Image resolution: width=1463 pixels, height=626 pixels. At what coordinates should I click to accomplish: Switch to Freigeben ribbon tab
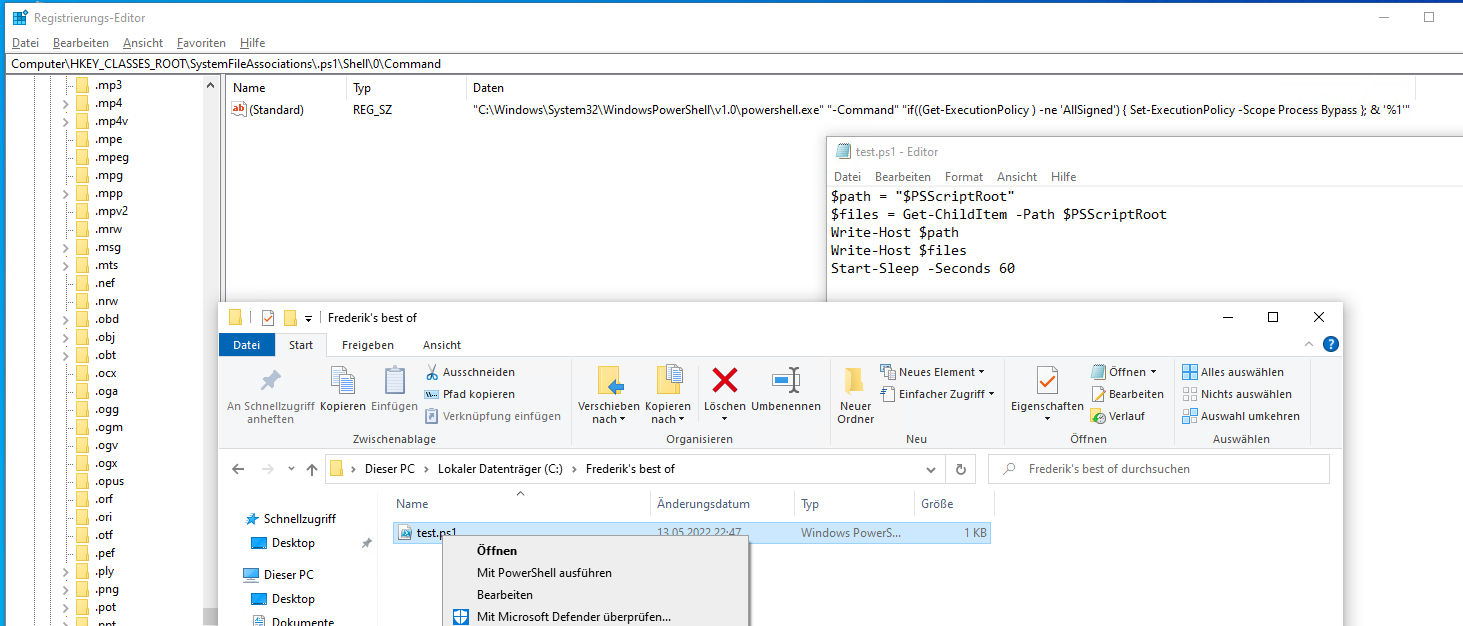point(368,344)
